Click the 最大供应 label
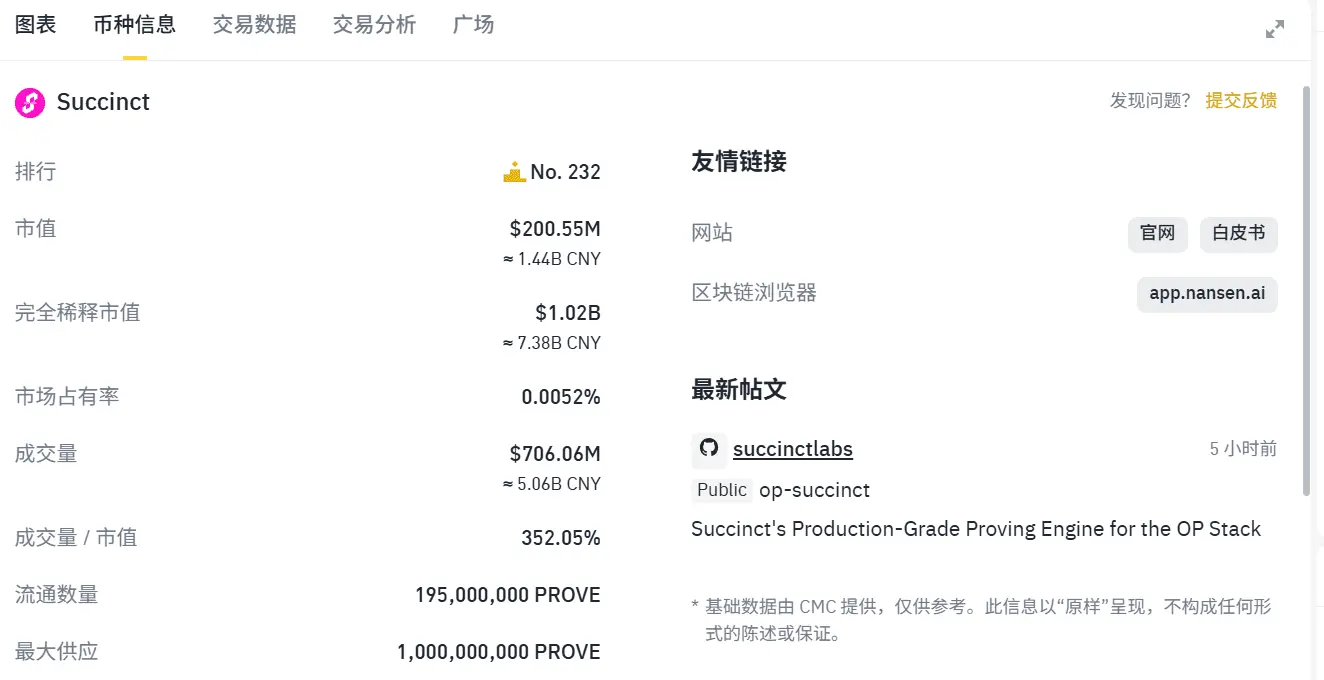This screenshot has height=680, width=1324. pos(56,651)
